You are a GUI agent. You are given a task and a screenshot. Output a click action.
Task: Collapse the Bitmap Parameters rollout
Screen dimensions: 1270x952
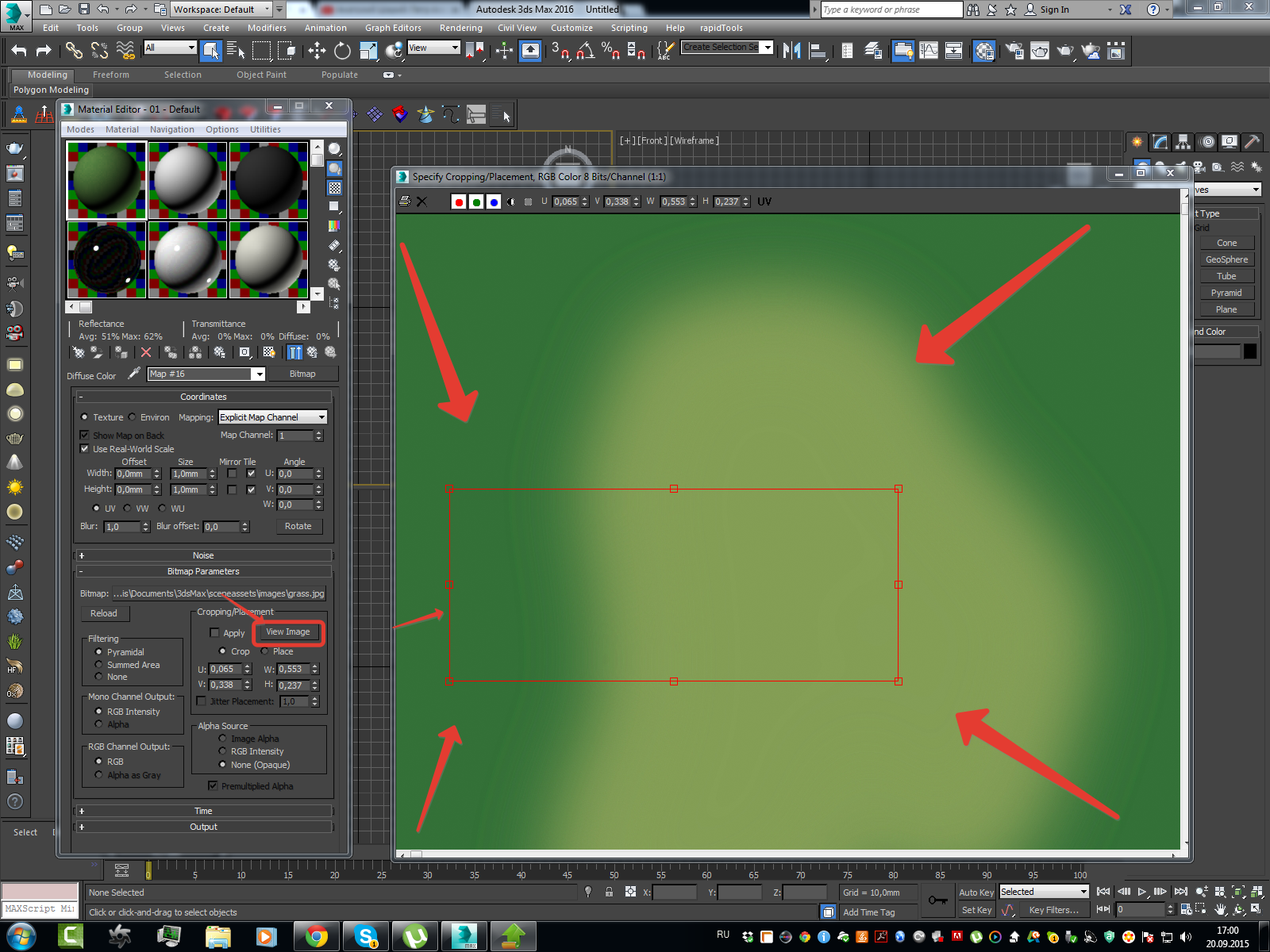pos(203,571)
